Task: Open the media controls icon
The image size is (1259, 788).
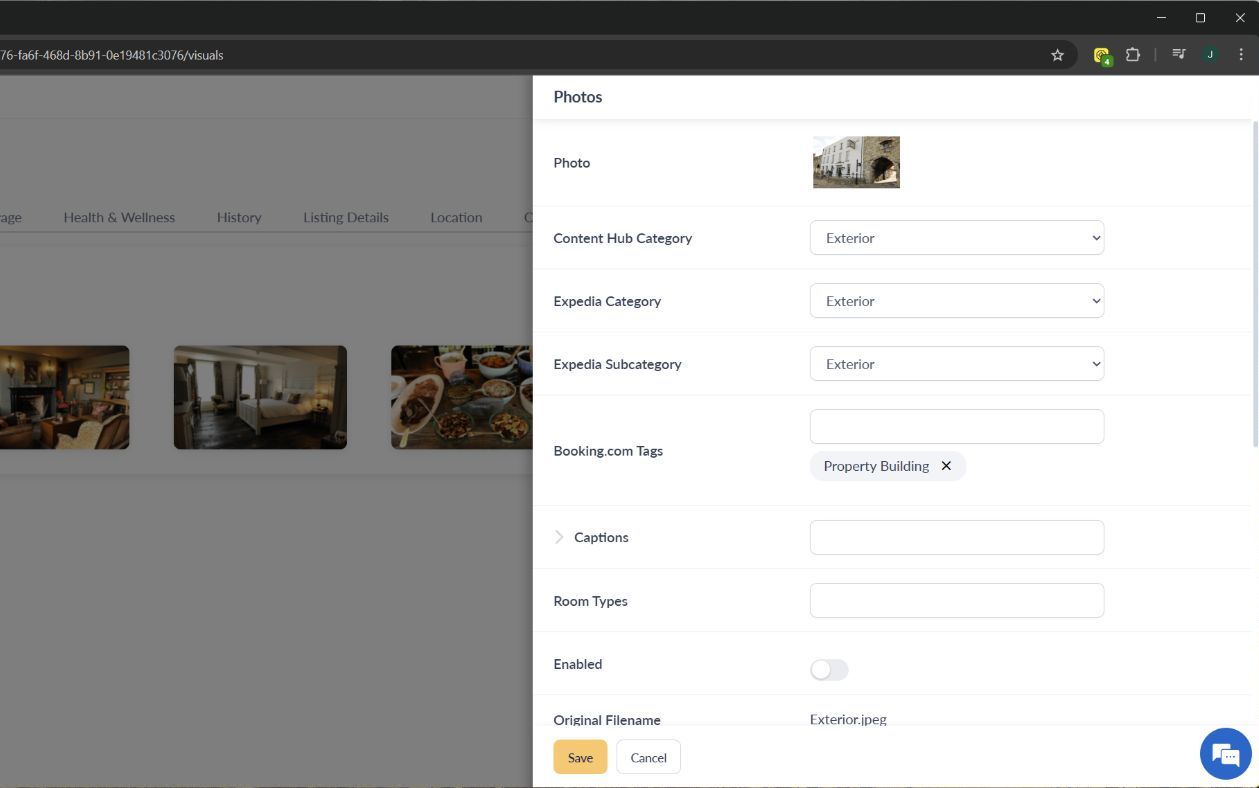Action: 1179,55
